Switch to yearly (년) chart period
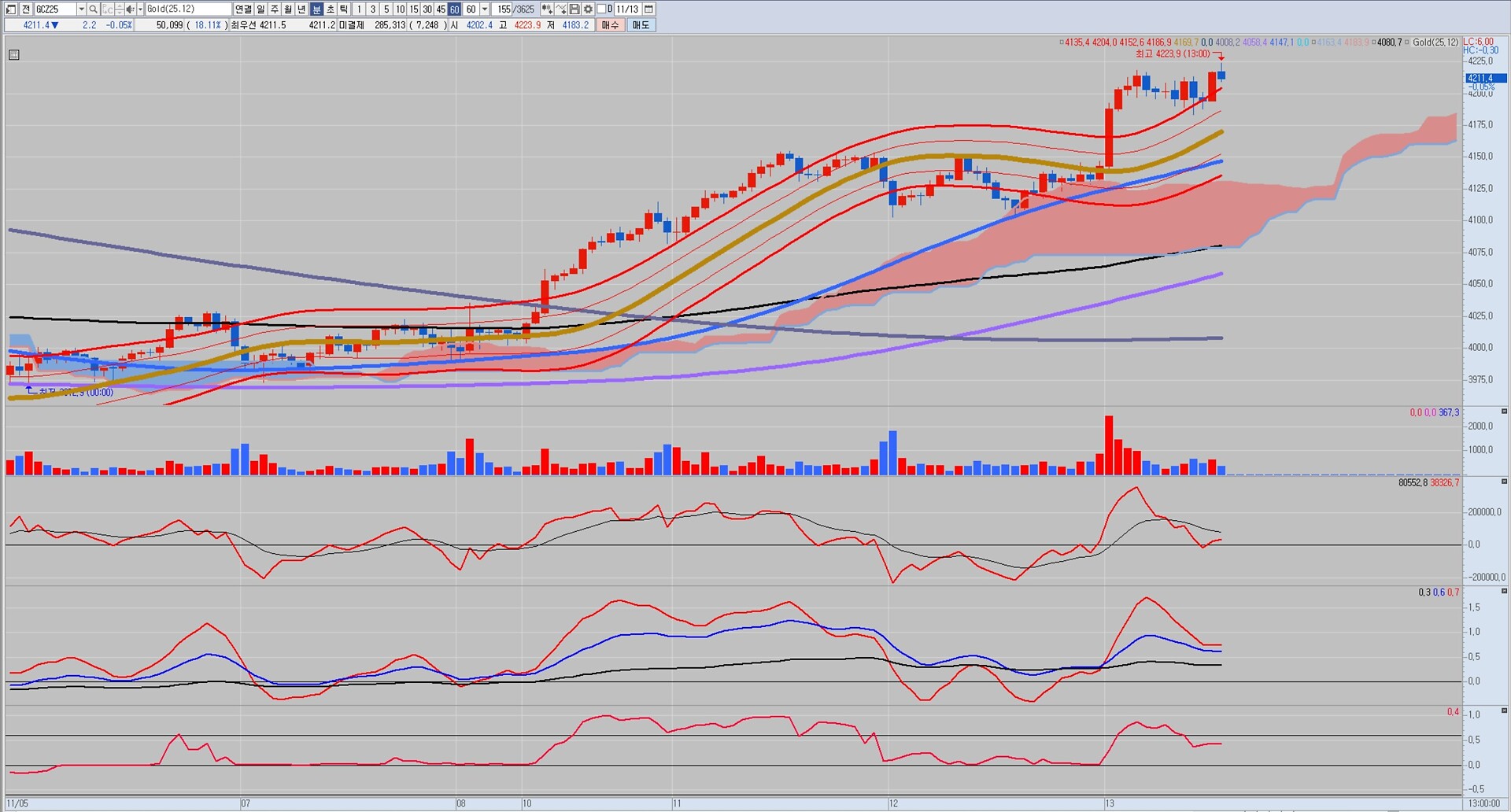The image size is (1511, 812). click(301, 9)
